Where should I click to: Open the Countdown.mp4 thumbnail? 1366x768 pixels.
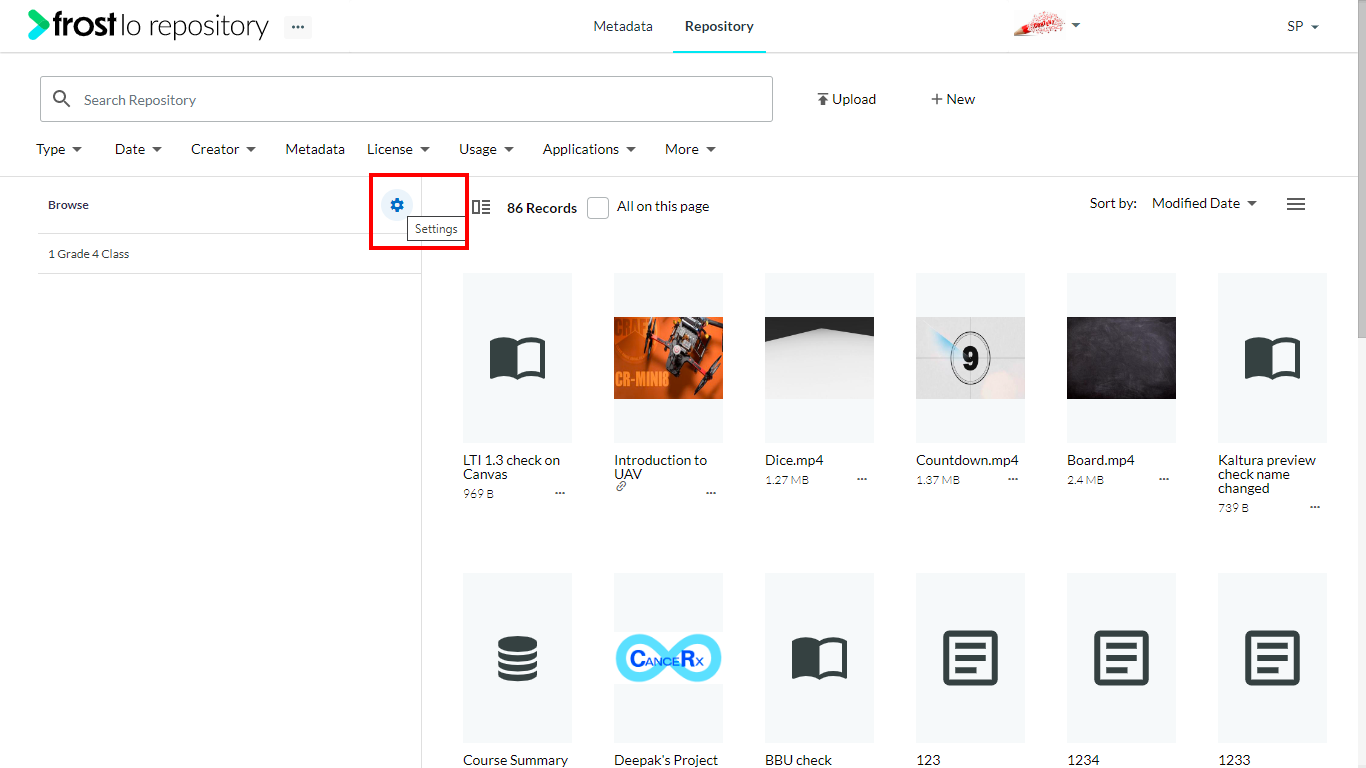[x=970, y=358]
